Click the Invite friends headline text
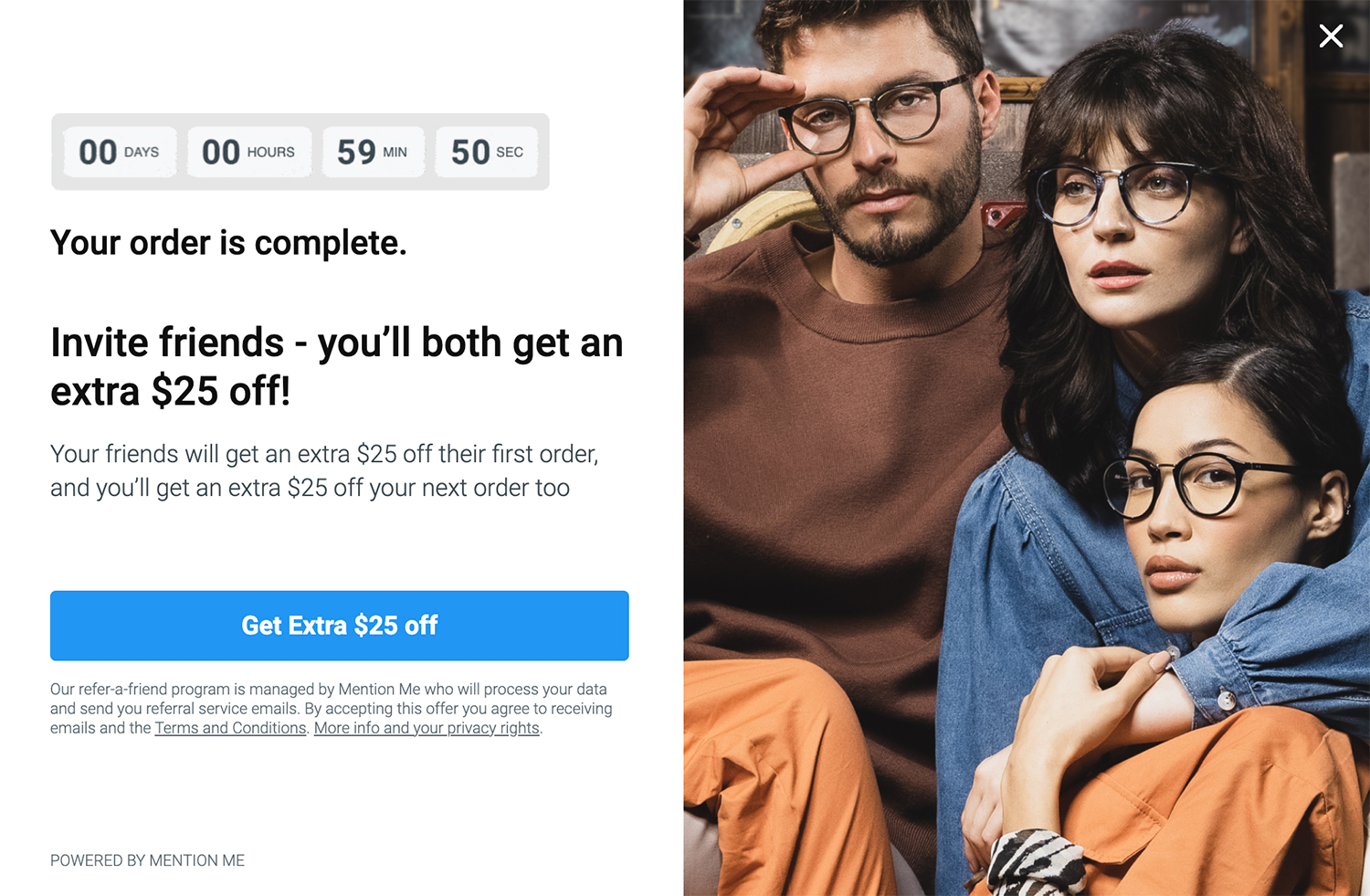This screenshot has height=896, width=1370. [x=337, y=367]
